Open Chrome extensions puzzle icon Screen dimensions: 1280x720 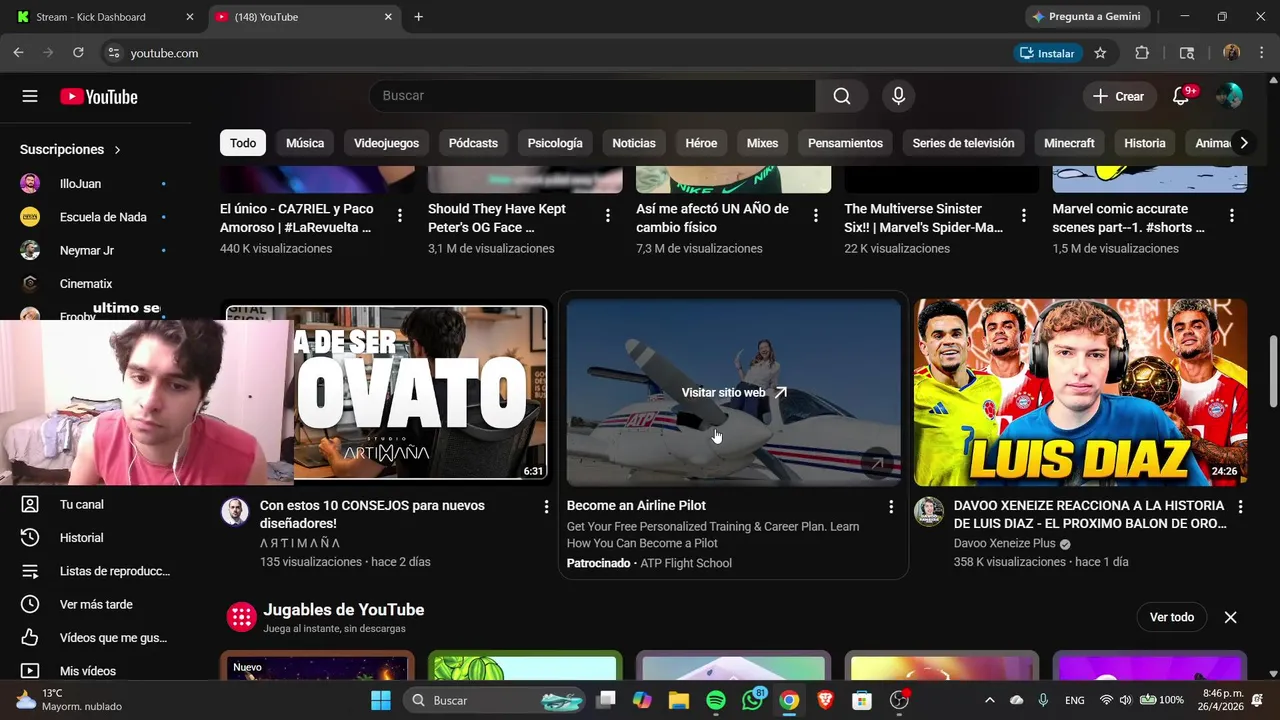pos(1142,53)
